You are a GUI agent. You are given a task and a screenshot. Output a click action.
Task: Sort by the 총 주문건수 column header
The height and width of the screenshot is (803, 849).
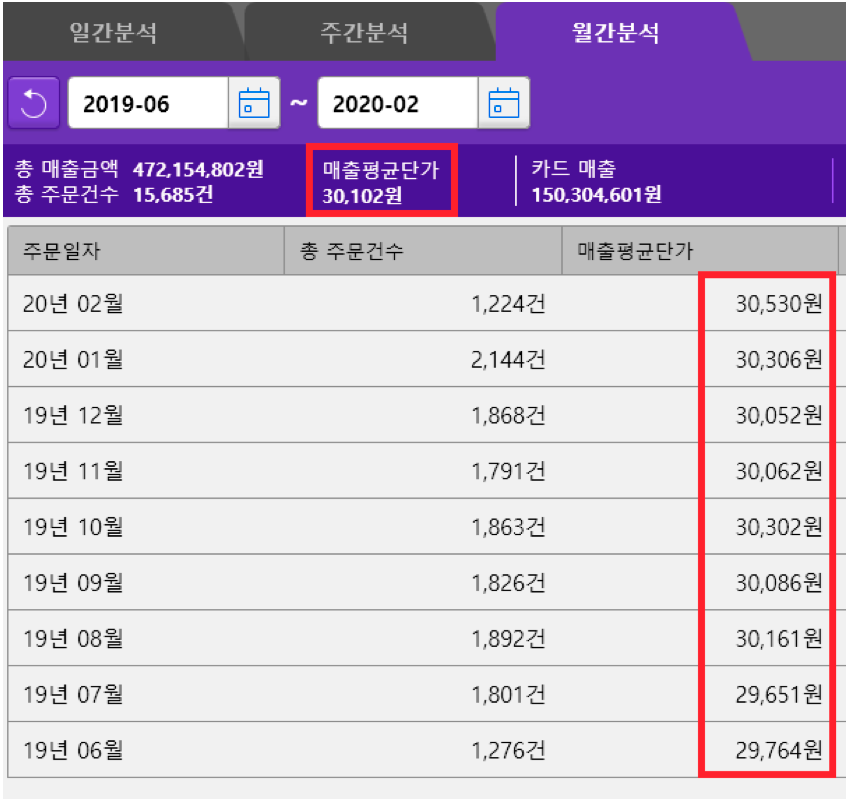423,251
